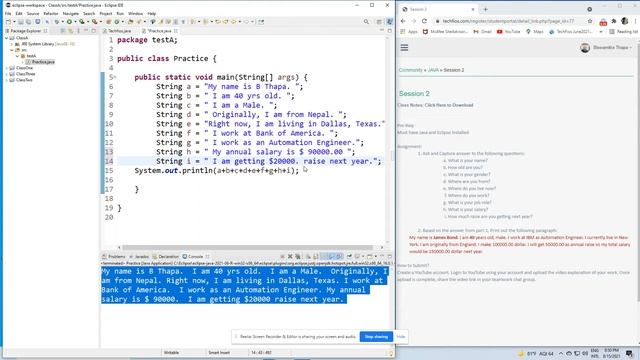Expand the ClassThree project node
640x360 pixels.
coord(7,74)
